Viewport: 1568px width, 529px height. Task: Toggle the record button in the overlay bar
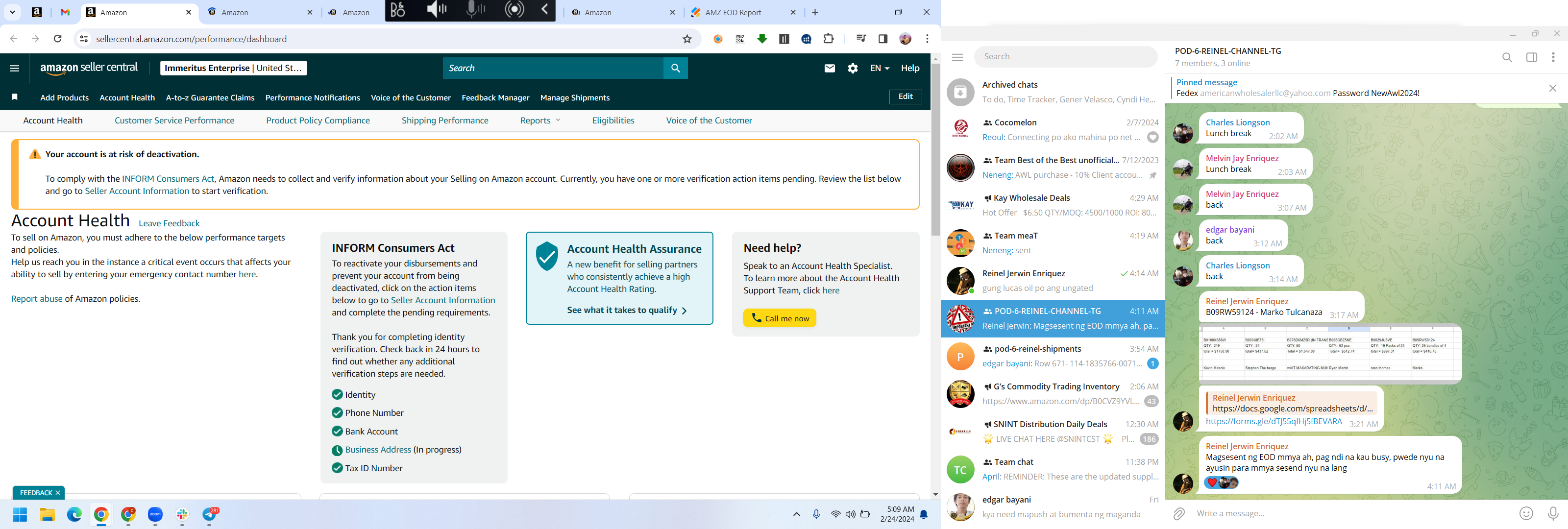pyautogui.click(x=514, y=9)
